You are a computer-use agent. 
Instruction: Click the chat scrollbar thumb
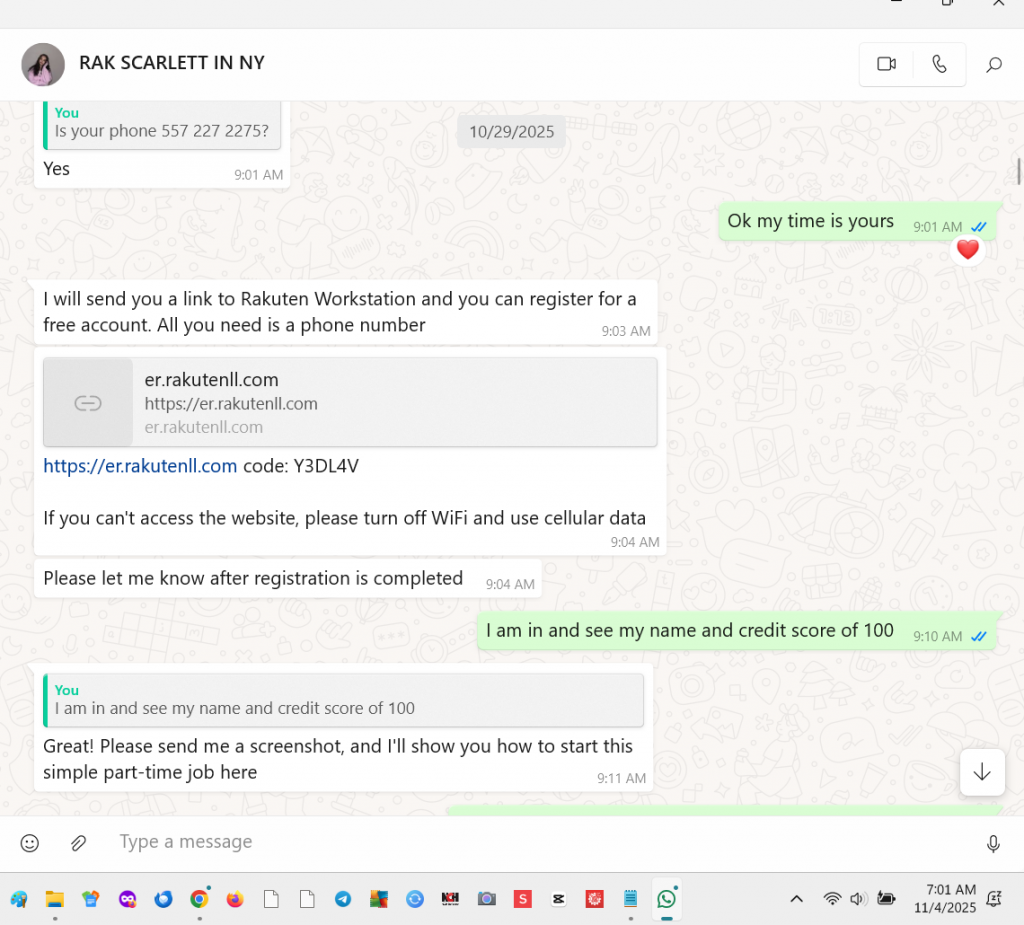tap(1018, 172)
